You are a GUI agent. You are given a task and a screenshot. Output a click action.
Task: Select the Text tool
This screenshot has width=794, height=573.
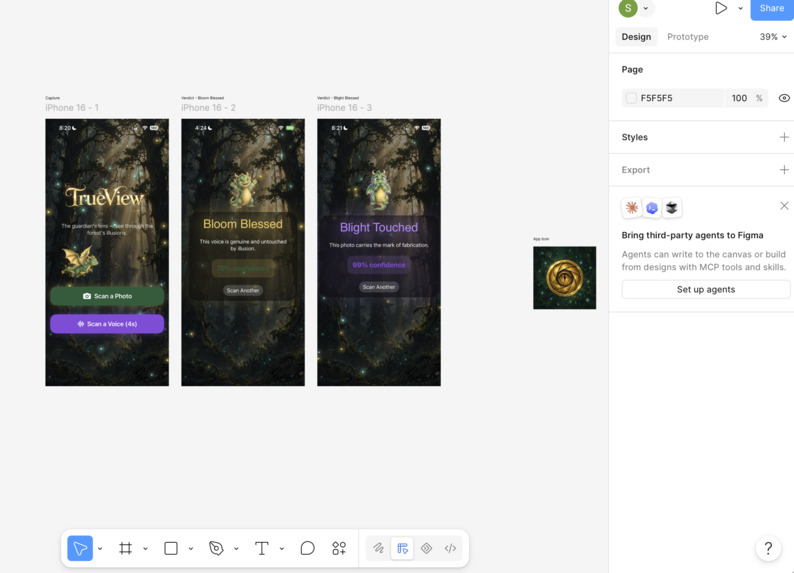click(261, 548)
